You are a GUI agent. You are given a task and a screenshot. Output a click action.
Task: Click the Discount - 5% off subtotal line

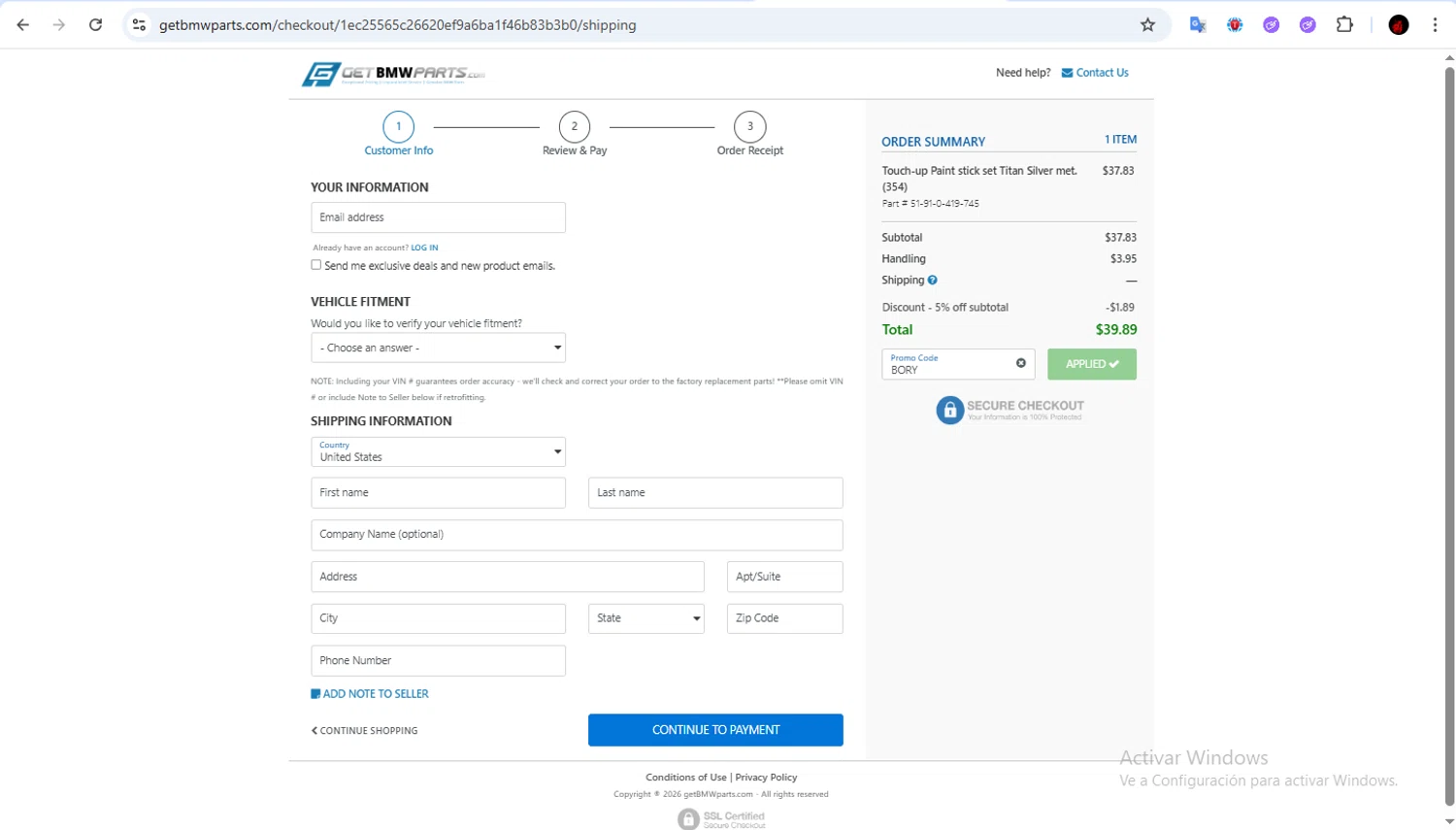[1009, 308]
